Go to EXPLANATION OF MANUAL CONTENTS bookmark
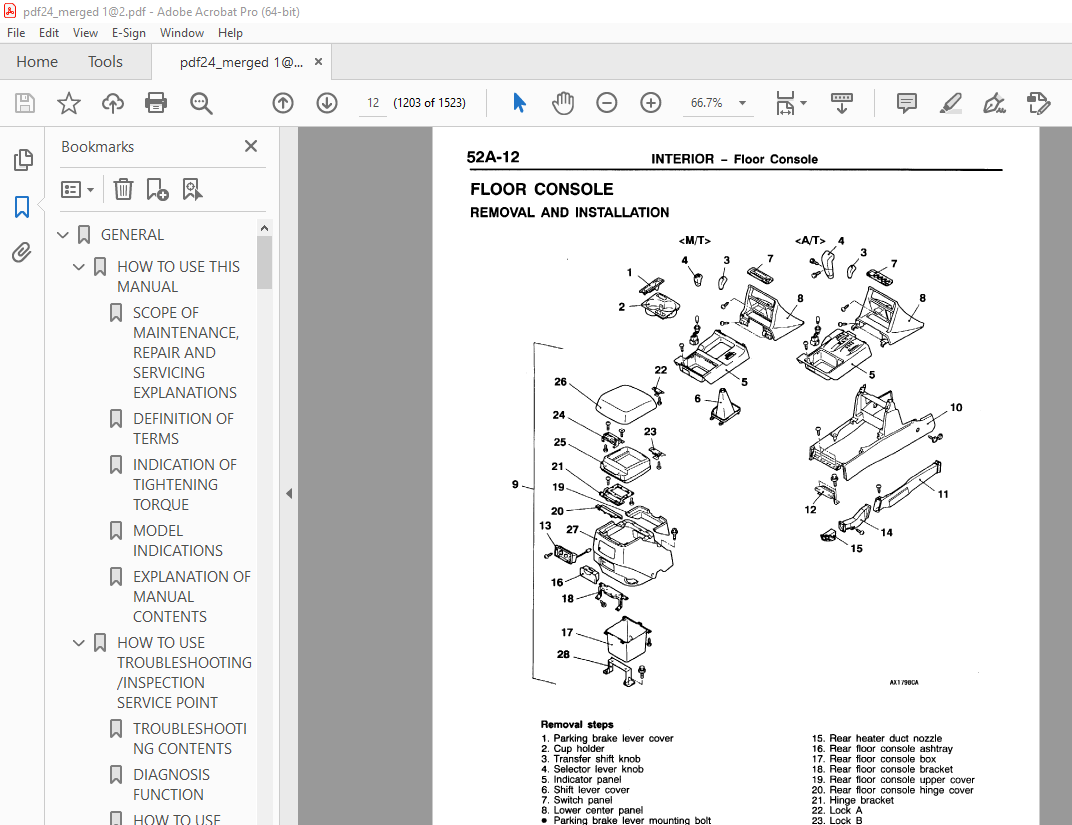This screenshot has height=825, width=1072. 191,597
